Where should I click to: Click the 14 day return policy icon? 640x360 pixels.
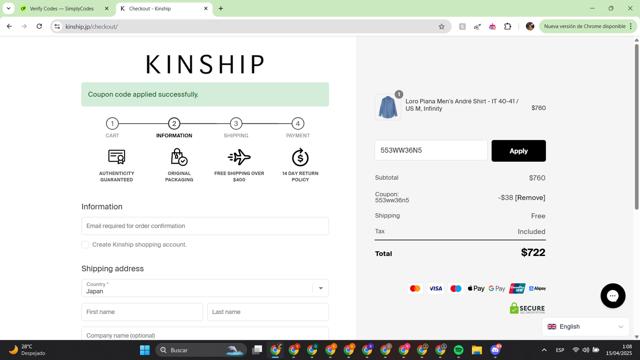coord(300,157)
